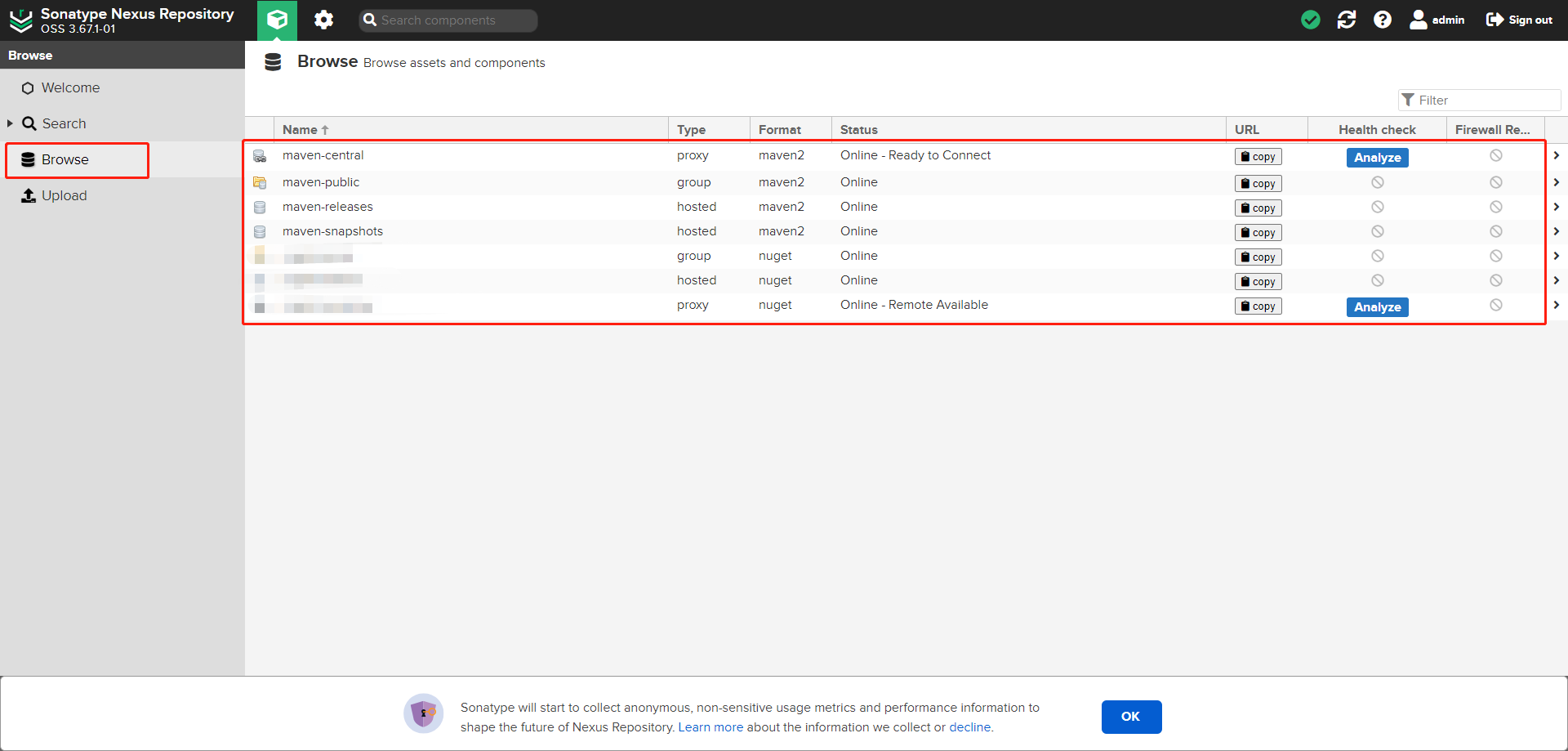Click the Browse cube icon in header
This screenshot has width=1568, height=751.
coord(277,20)
